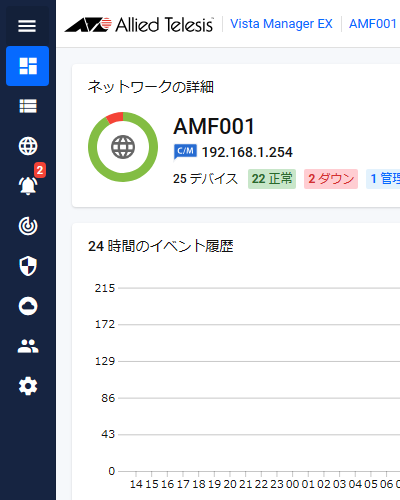Viewport: 400px width, 500px height.
Task: Select the dashboard icon in the sidebar
Action: [27, 66]
